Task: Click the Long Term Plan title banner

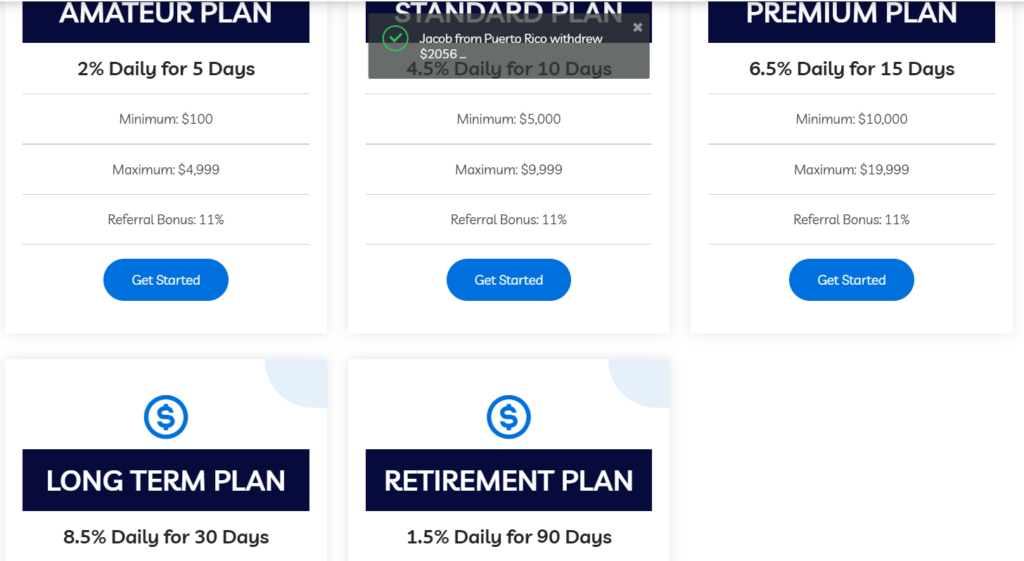Action: [x=166, y=480]
